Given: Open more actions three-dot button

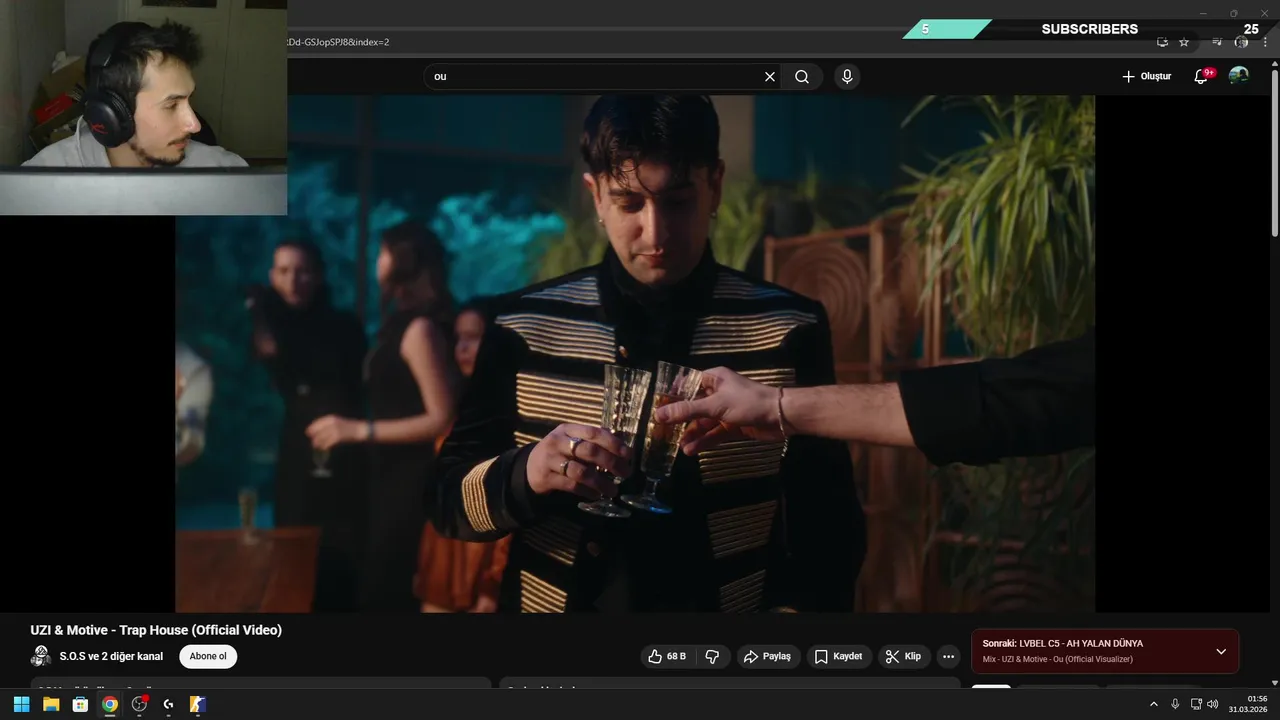Looking at the screenshot, I should pos(949,656).
